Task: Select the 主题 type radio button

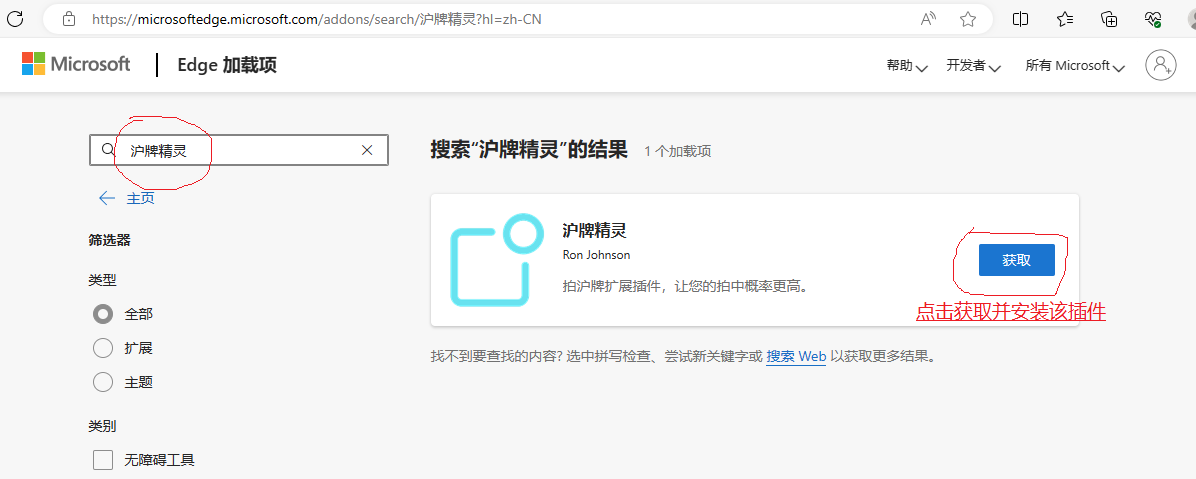Action: click(102, 382)
